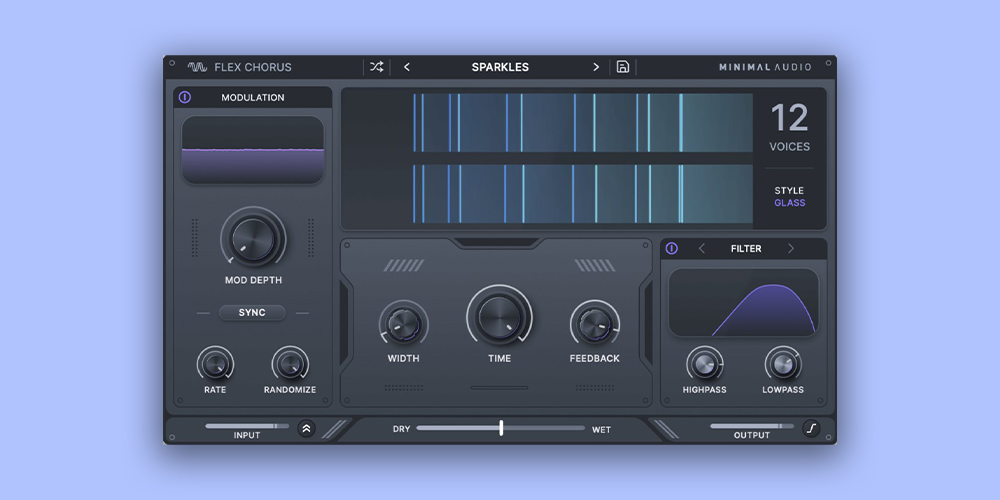This screenshot has height=500, width=1000.
Task: Click the Flex Chorus waveform logo icon
Action: coord(197,67)
